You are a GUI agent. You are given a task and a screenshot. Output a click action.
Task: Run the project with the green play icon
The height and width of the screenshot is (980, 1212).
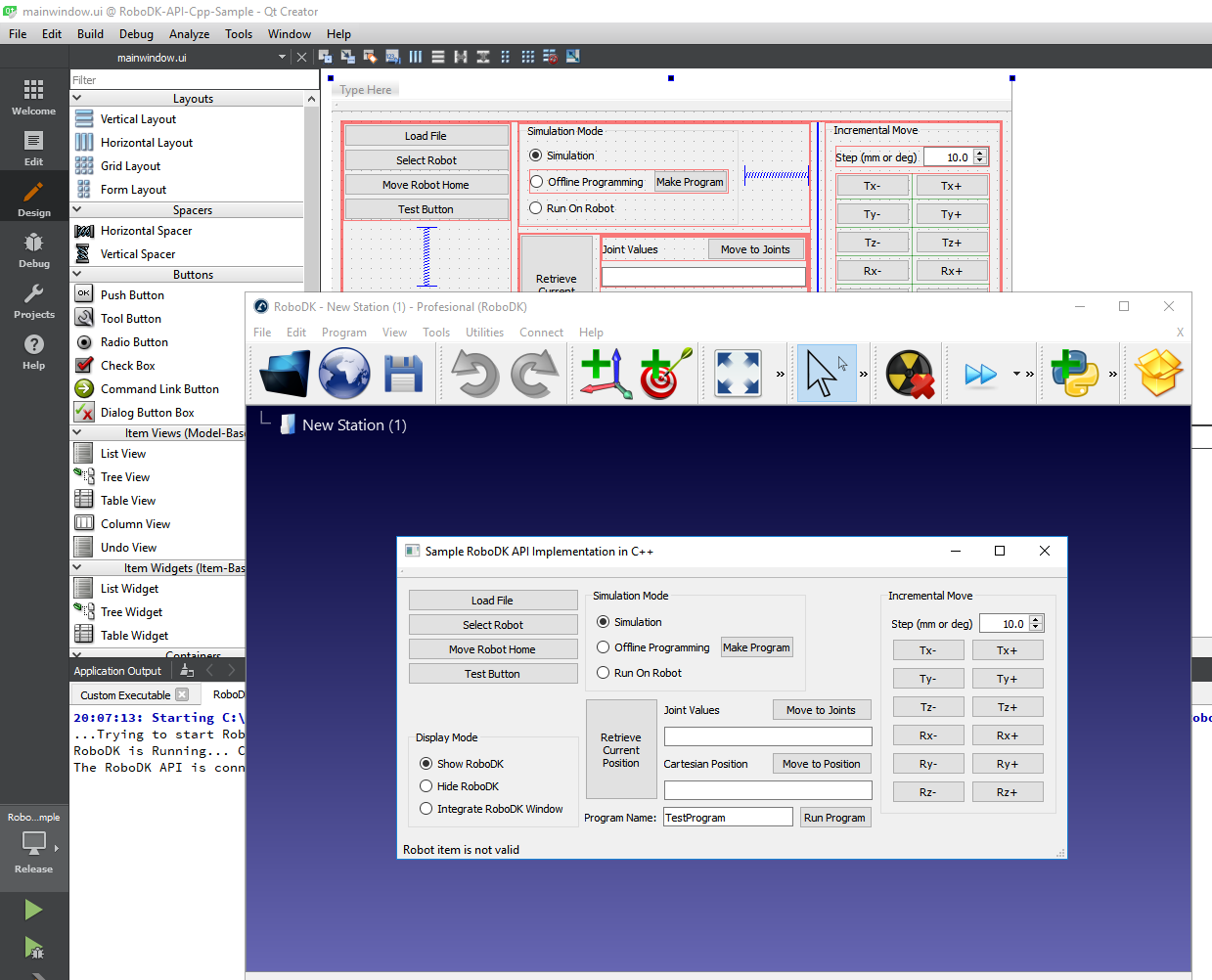click(x=33, y=910)
